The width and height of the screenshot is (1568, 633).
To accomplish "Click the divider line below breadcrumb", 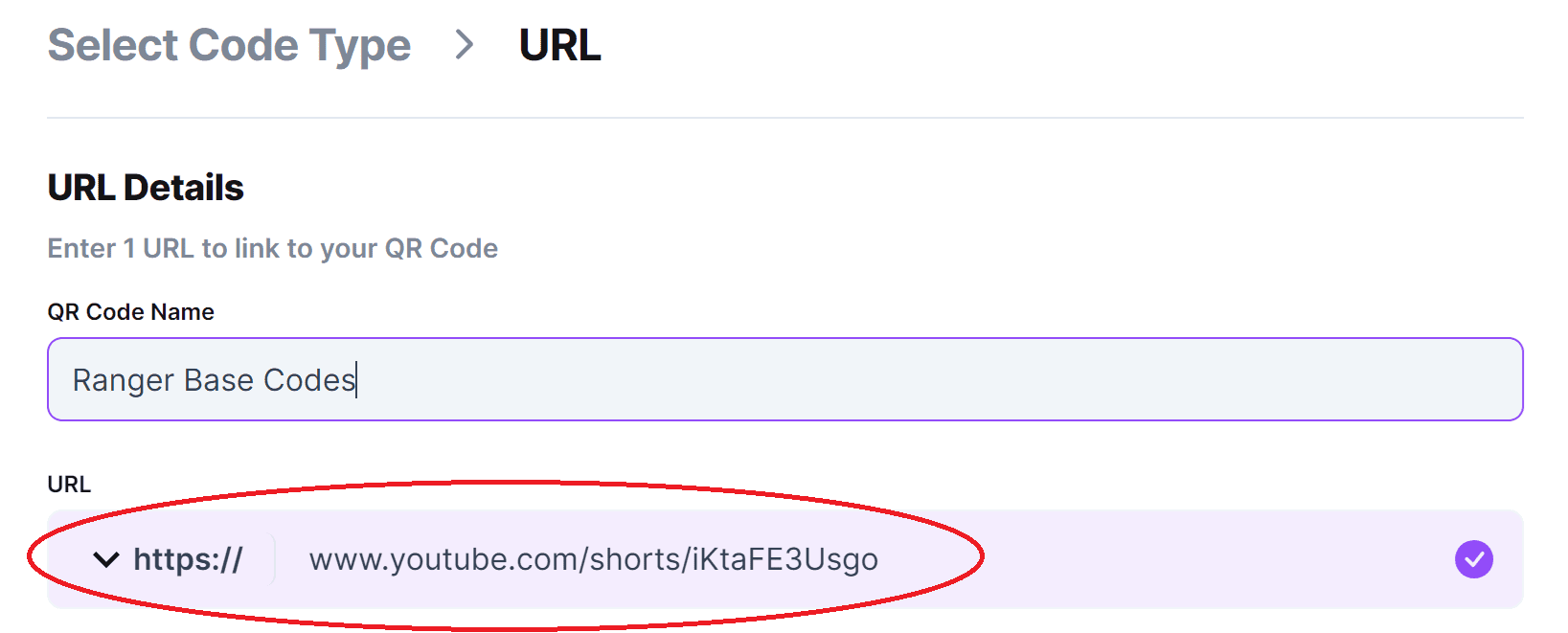I will pos(784,118).
